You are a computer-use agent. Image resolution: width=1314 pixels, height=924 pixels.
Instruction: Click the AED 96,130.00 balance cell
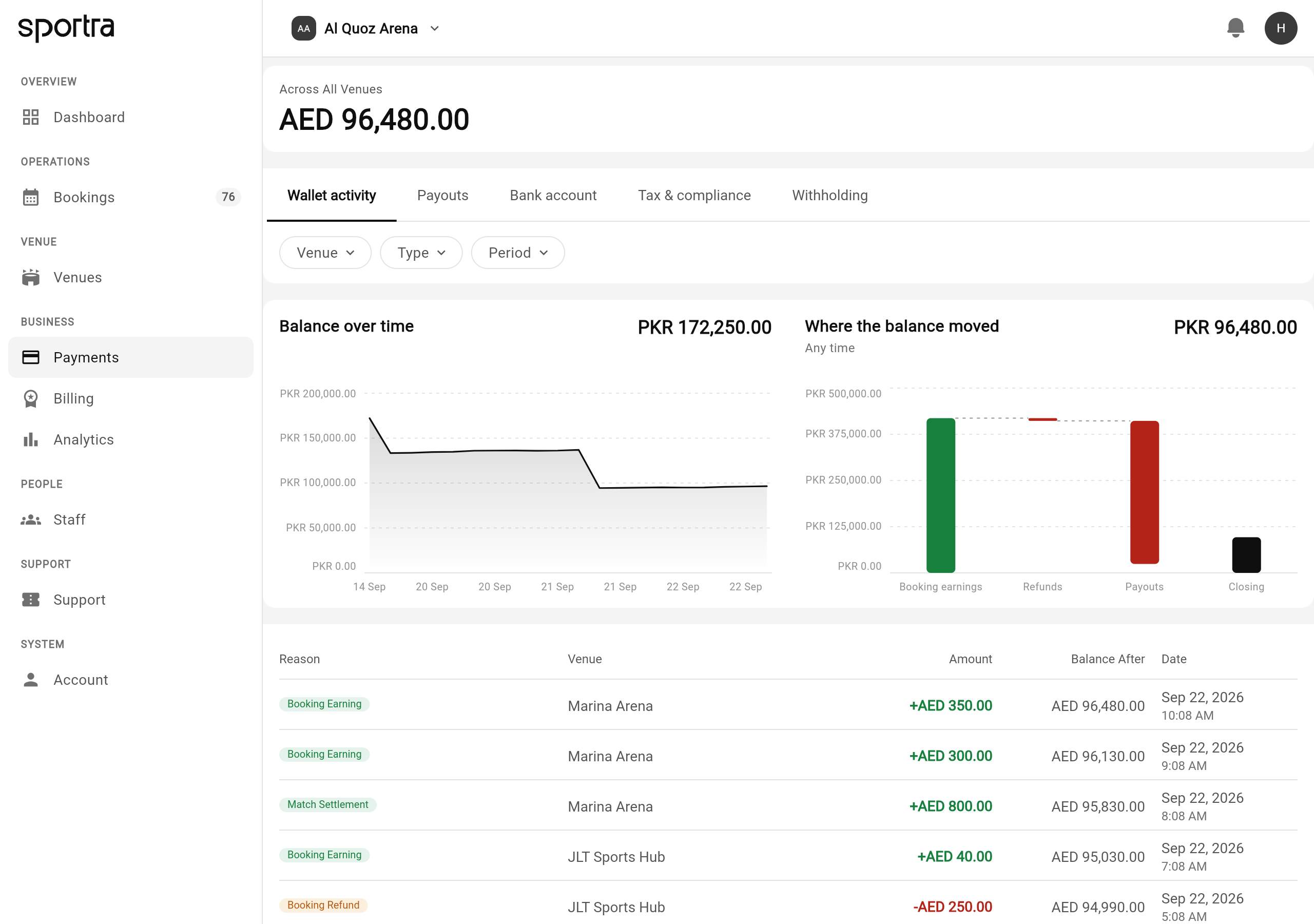tap(1098, 757)
